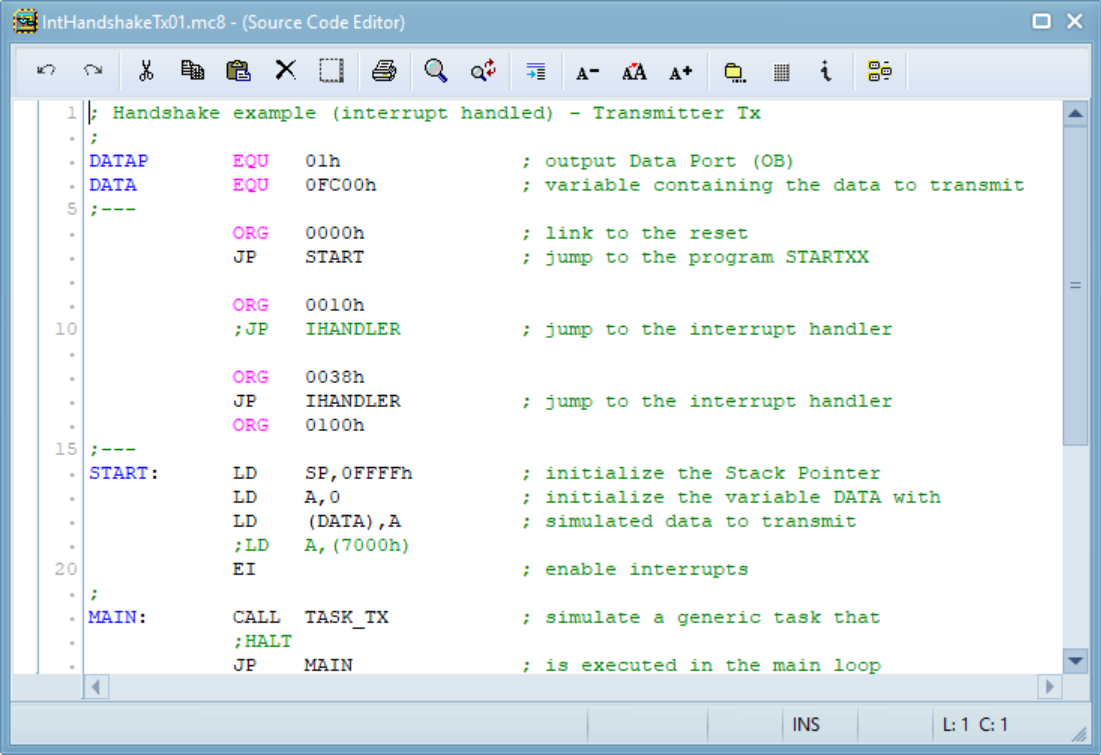Decrease font size with A- icon

587,72
